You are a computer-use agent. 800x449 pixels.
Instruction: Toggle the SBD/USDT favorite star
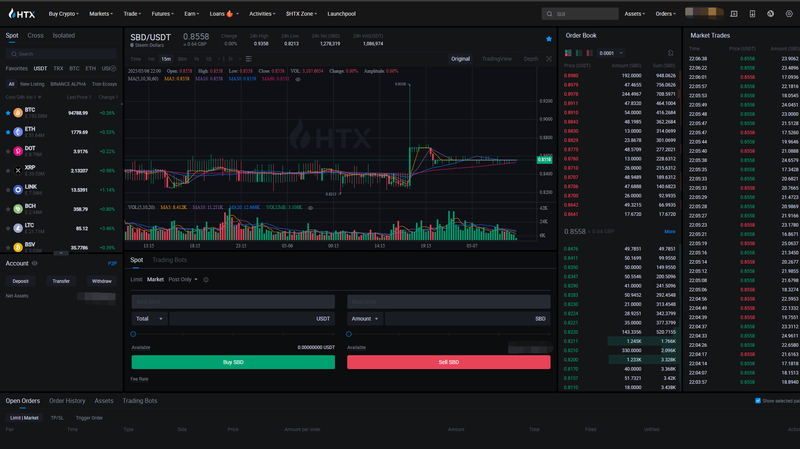(x=548, y=39)
